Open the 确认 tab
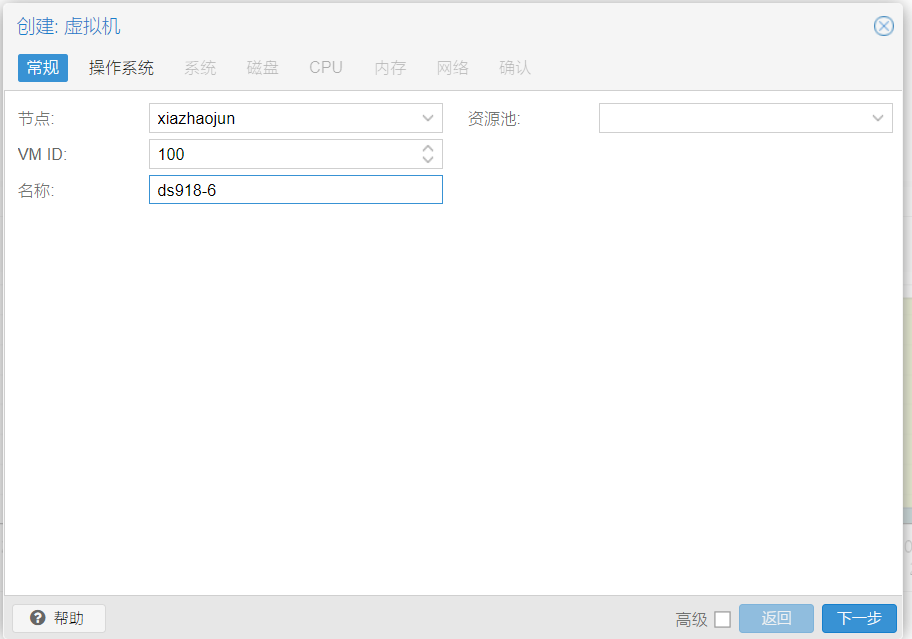This screenshot has height=639, width=912. pyautogui.click(x=515, y=68)
